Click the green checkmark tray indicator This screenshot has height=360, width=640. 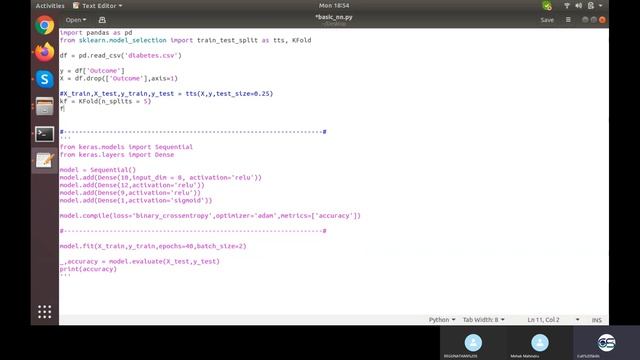(547, 6)
